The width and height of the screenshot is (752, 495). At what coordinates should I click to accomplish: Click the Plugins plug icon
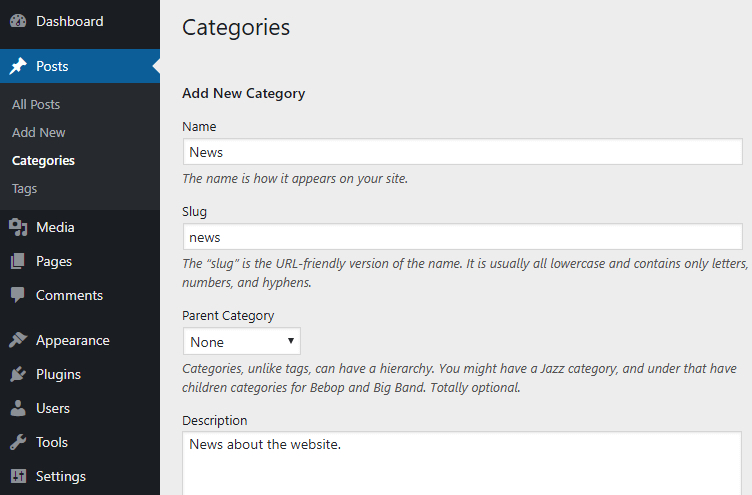click(x=18, y=374)
